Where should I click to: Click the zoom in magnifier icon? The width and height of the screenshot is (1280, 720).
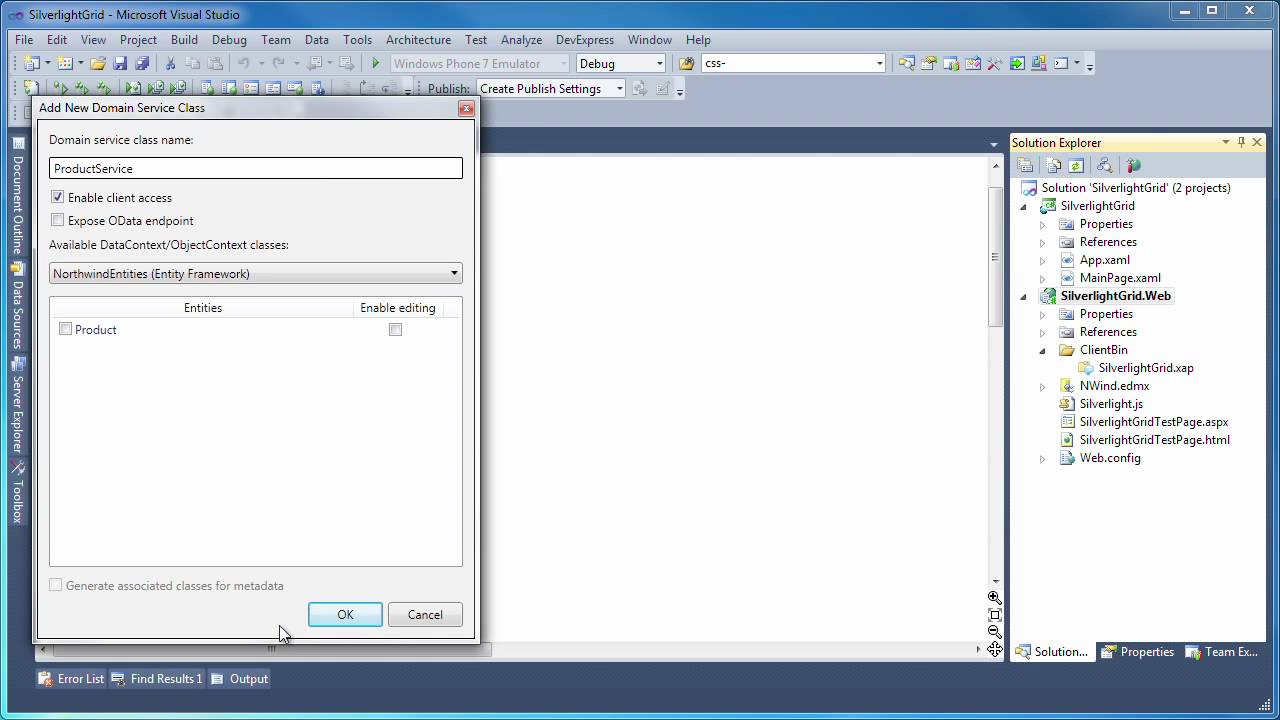[x=994, y=597]
